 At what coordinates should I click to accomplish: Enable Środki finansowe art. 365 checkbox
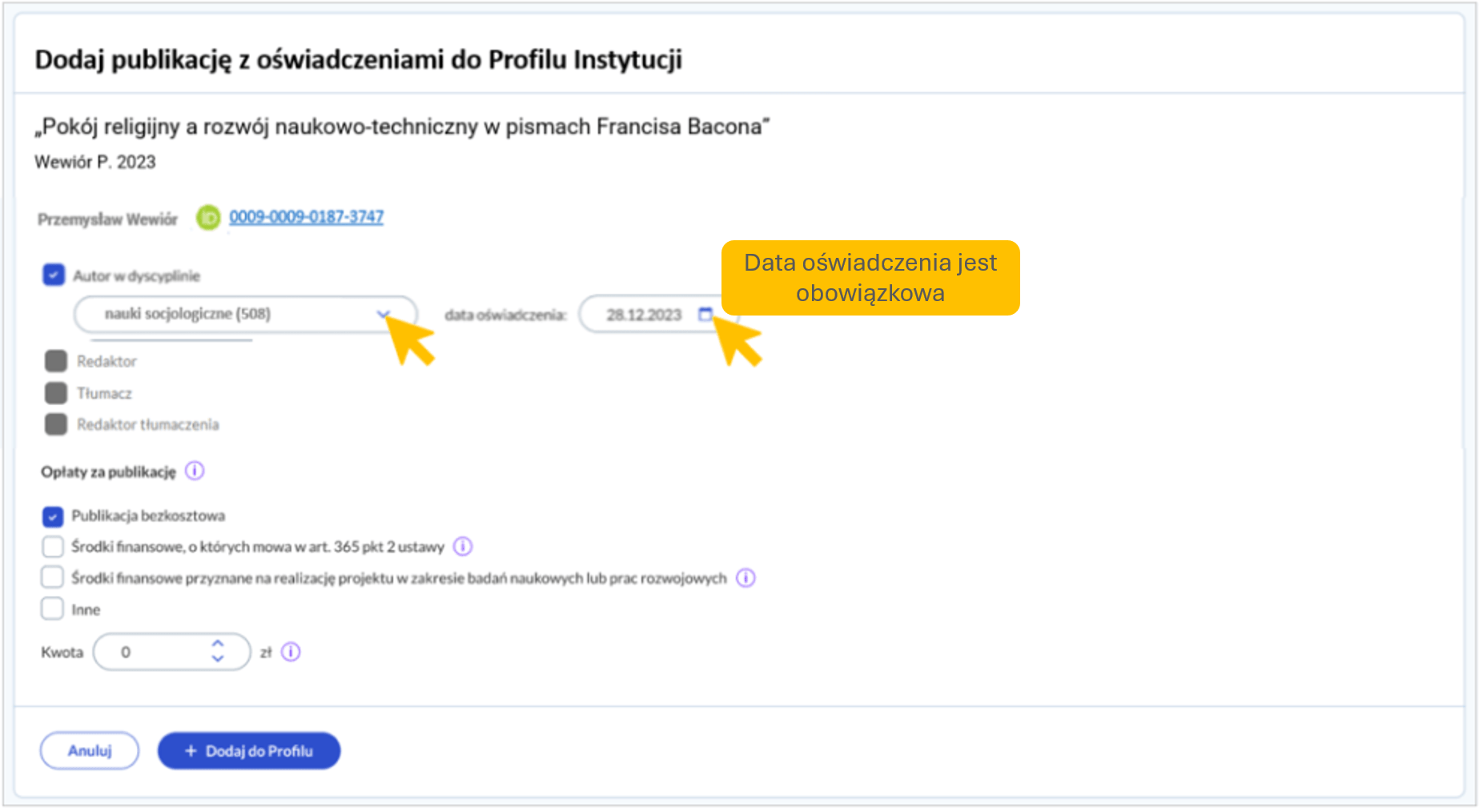click(53, 547)
